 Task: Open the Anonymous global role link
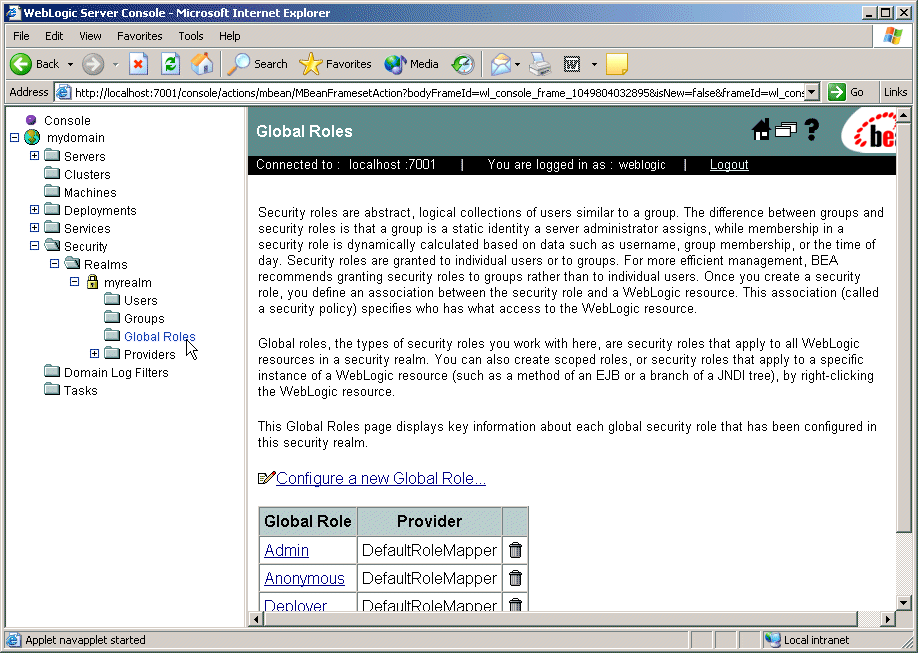click(304, 579)
